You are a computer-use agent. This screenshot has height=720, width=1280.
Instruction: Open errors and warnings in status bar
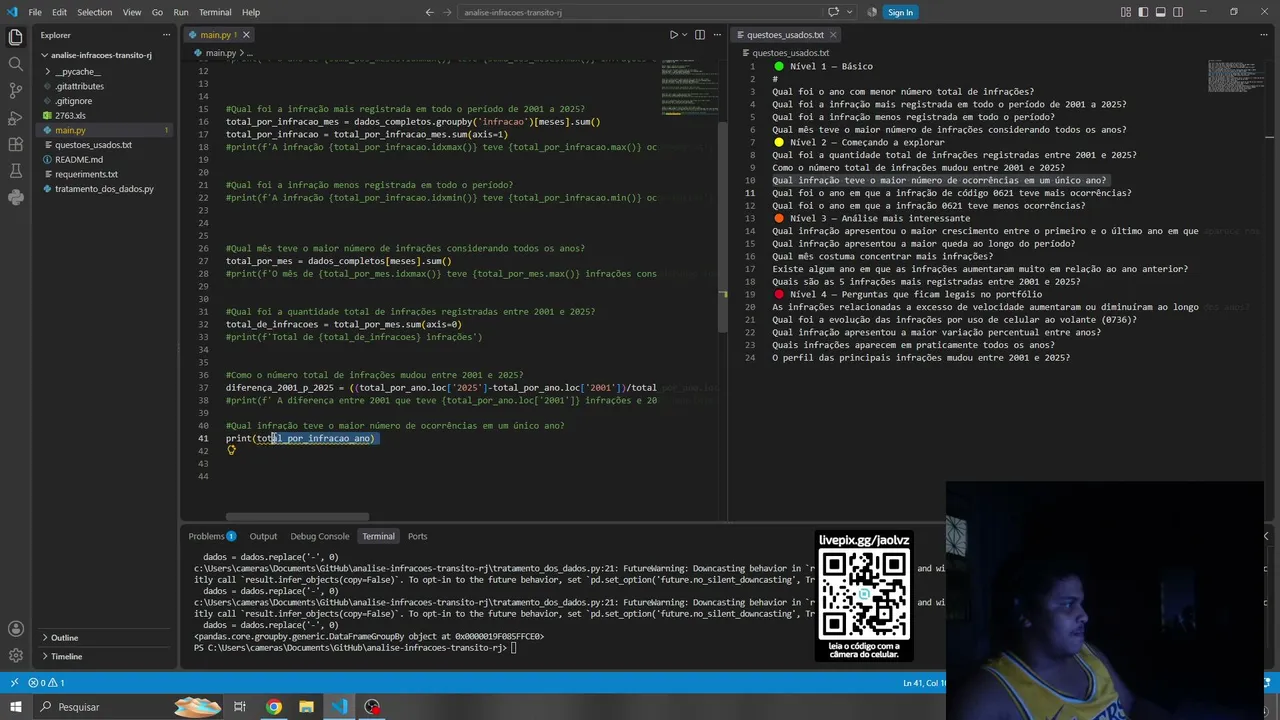click(46, 682)
